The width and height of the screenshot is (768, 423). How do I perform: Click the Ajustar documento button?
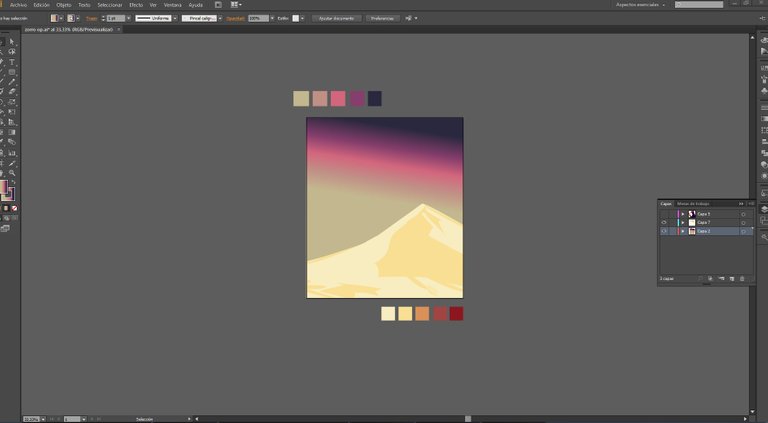tap(336, 18)
